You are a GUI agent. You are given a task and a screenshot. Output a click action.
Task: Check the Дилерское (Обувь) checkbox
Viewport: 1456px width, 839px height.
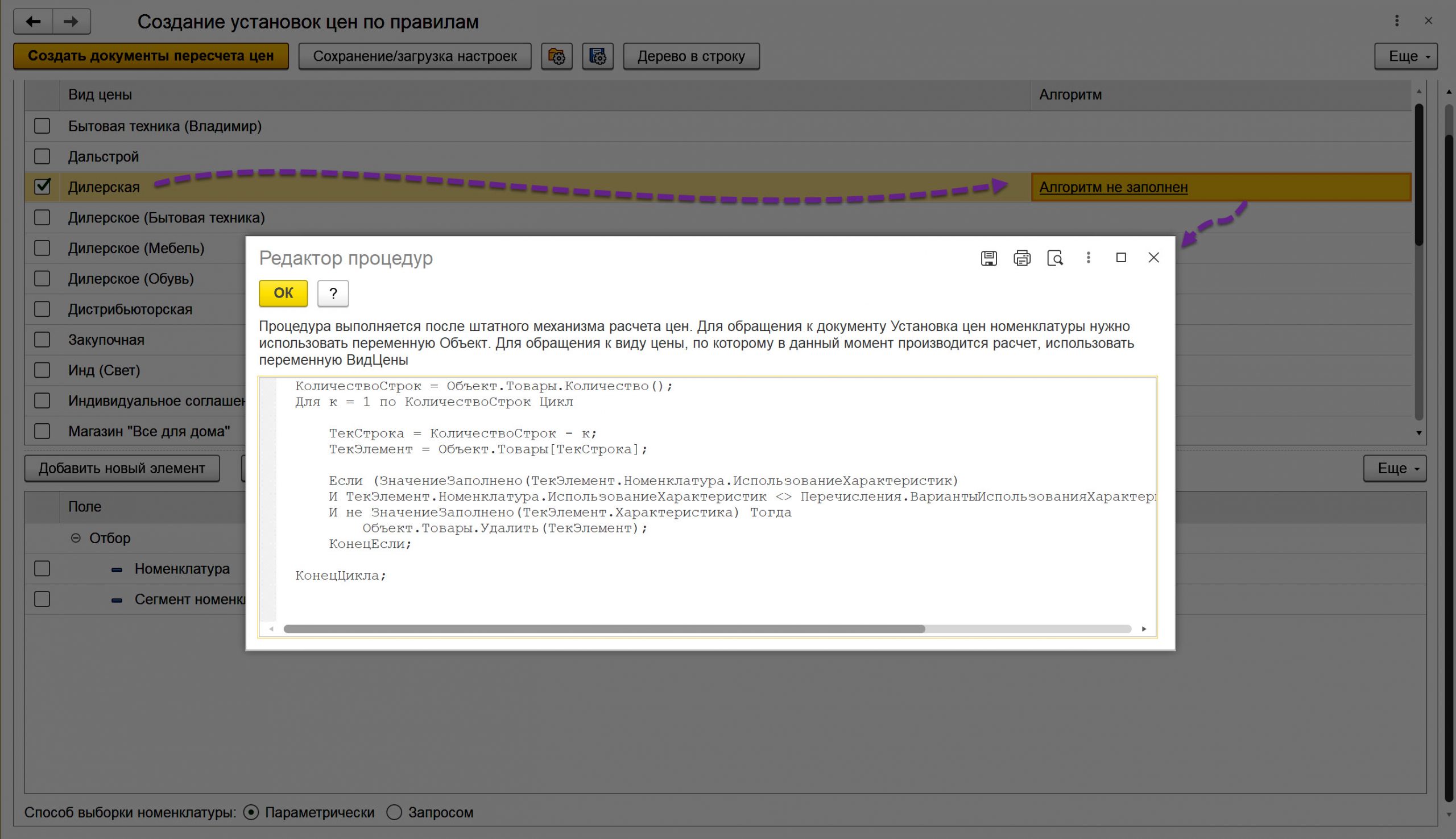point(42,278)
